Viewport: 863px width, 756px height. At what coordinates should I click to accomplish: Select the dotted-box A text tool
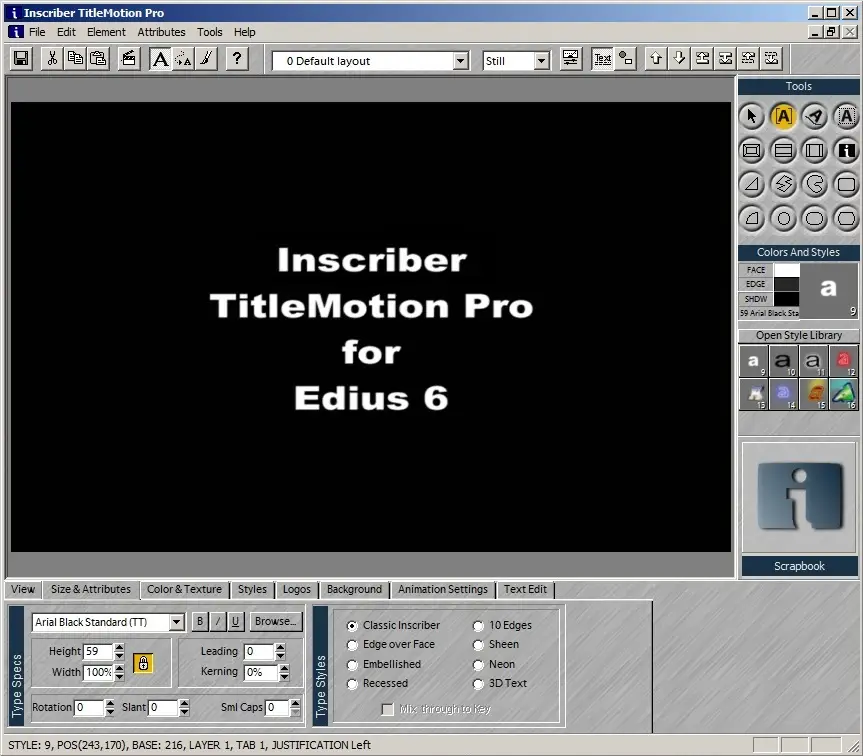846,117
